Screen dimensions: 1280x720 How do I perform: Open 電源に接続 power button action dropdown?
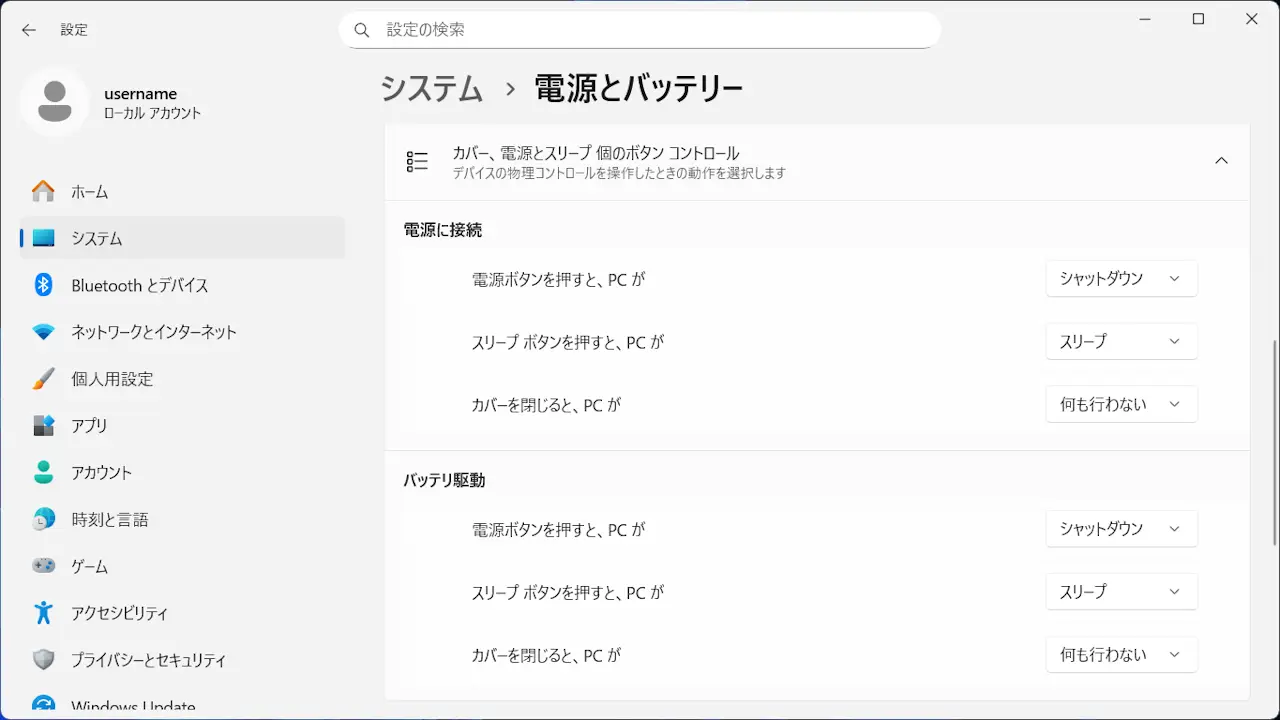click(x=1121, y=278)
